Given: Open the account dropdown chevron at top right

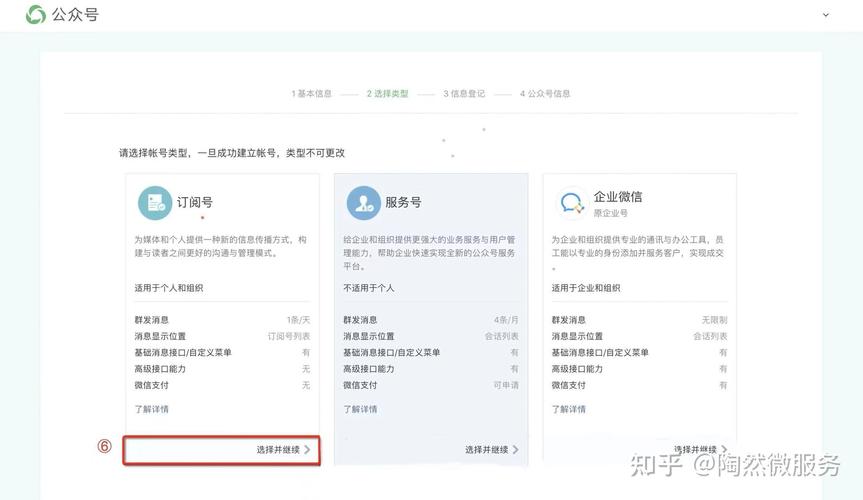Looking at the screenshot, I should 826,15.
